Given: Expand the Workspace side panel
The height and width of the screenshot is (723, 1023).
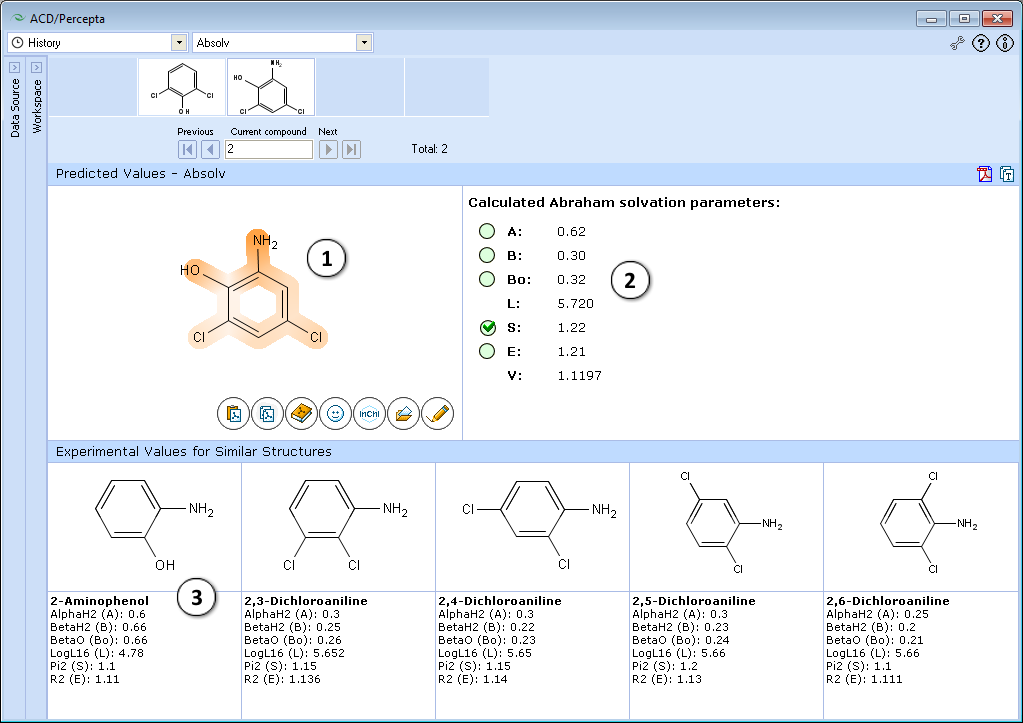Looking at the screenshot, I should pyautogui.click(x=37, y=67).
